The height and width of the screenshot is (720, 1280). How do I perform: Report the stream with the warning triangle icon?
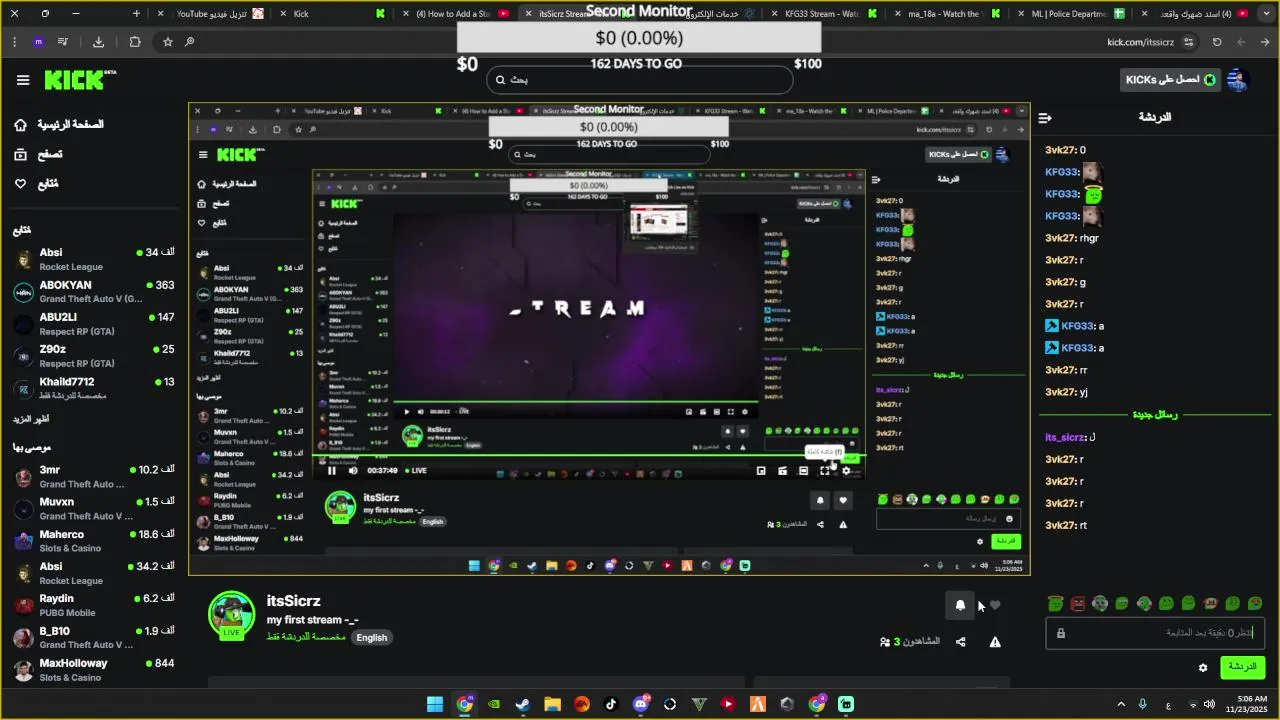(x=995, y=642)
